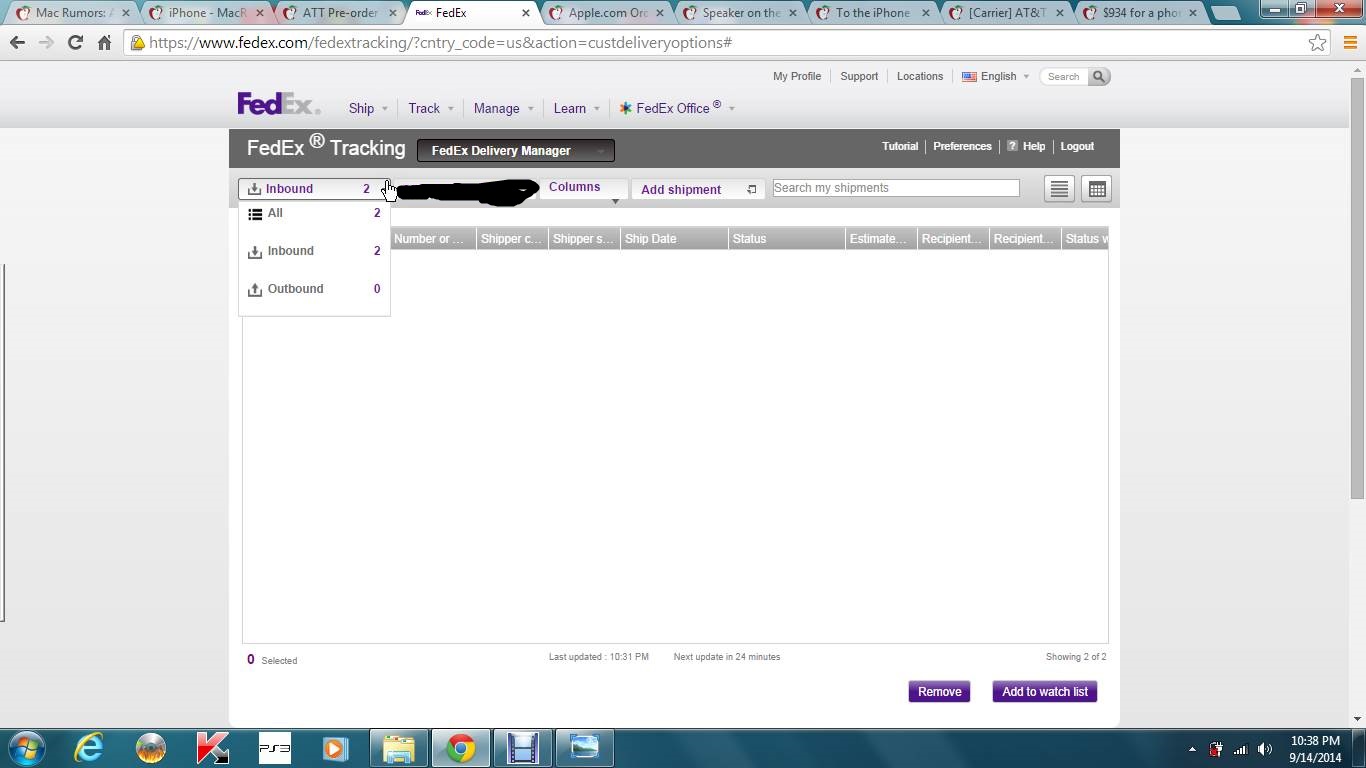Click the search magnifier icon

[x=1098, y=77]
